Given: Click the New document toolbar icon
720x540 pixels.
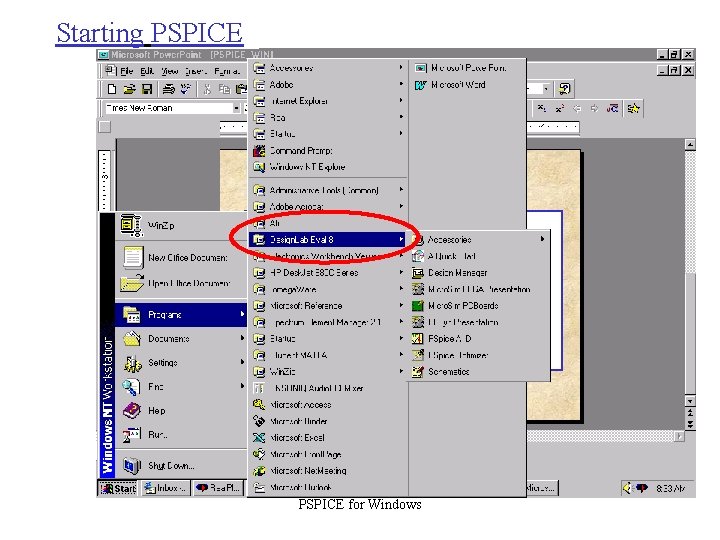Looking at the screenshot, I should click(112, 89).
